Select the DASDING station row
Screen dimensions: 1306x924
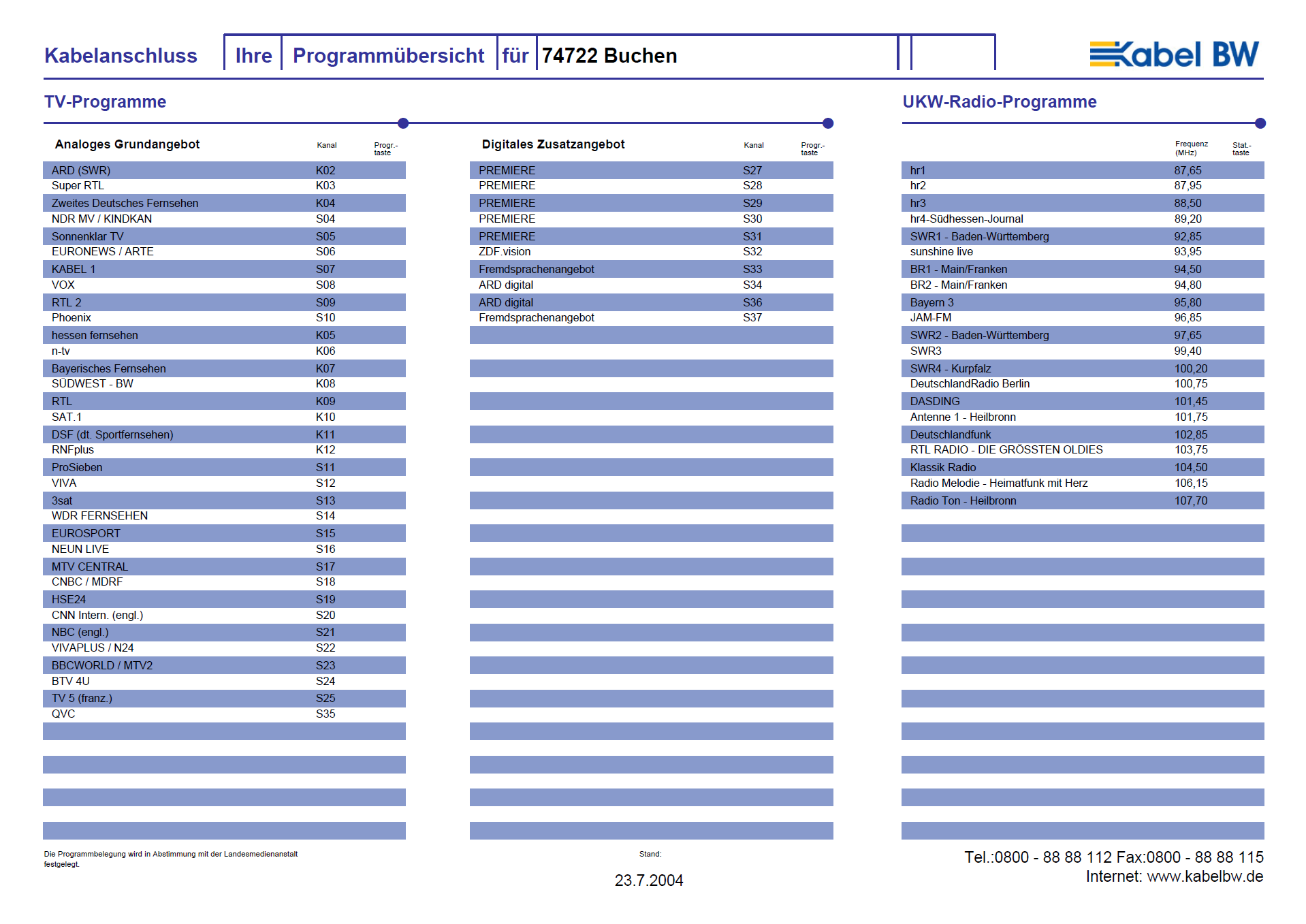[x=1083, y=401]
